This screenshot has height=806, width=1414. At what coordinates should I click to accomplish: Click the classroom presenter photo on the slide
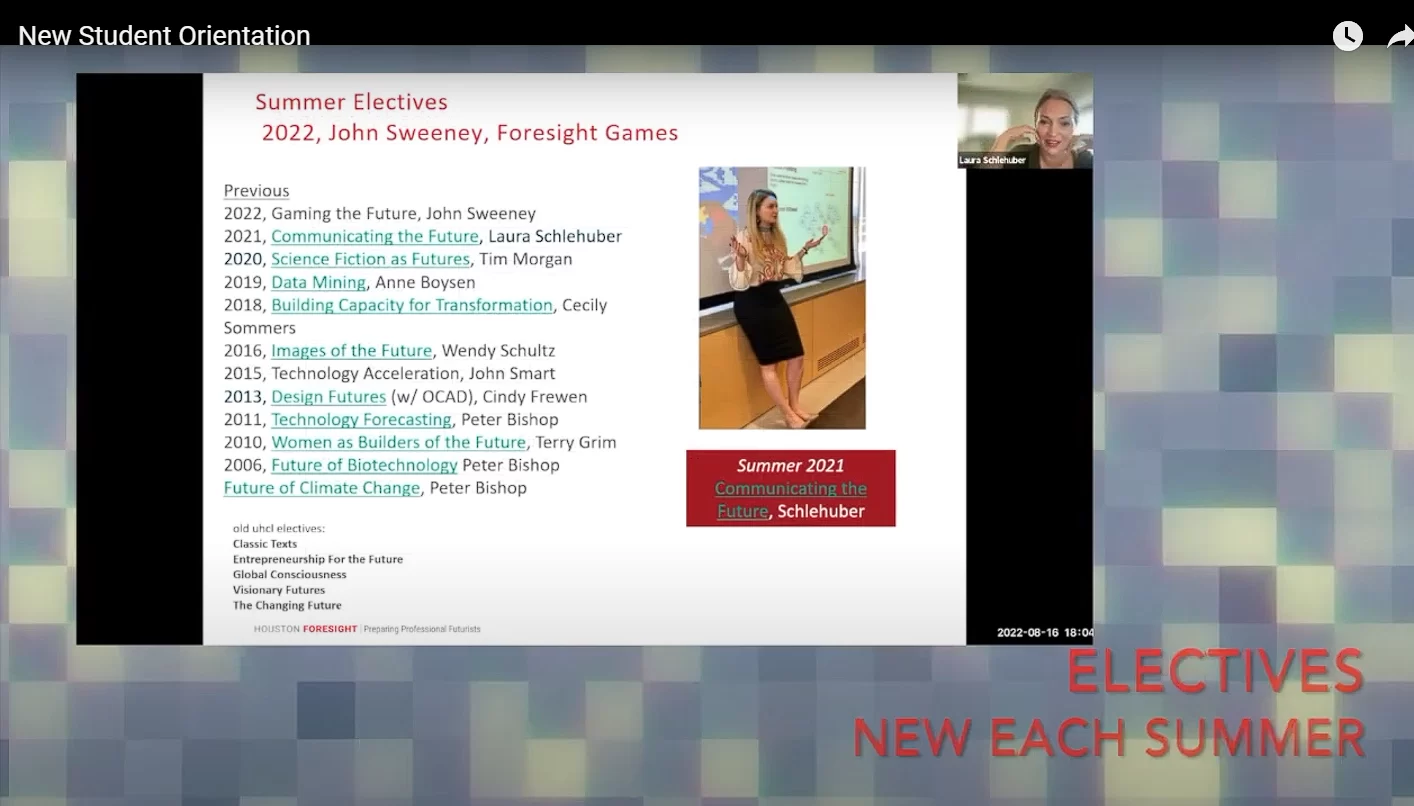(x=781, y=298)
